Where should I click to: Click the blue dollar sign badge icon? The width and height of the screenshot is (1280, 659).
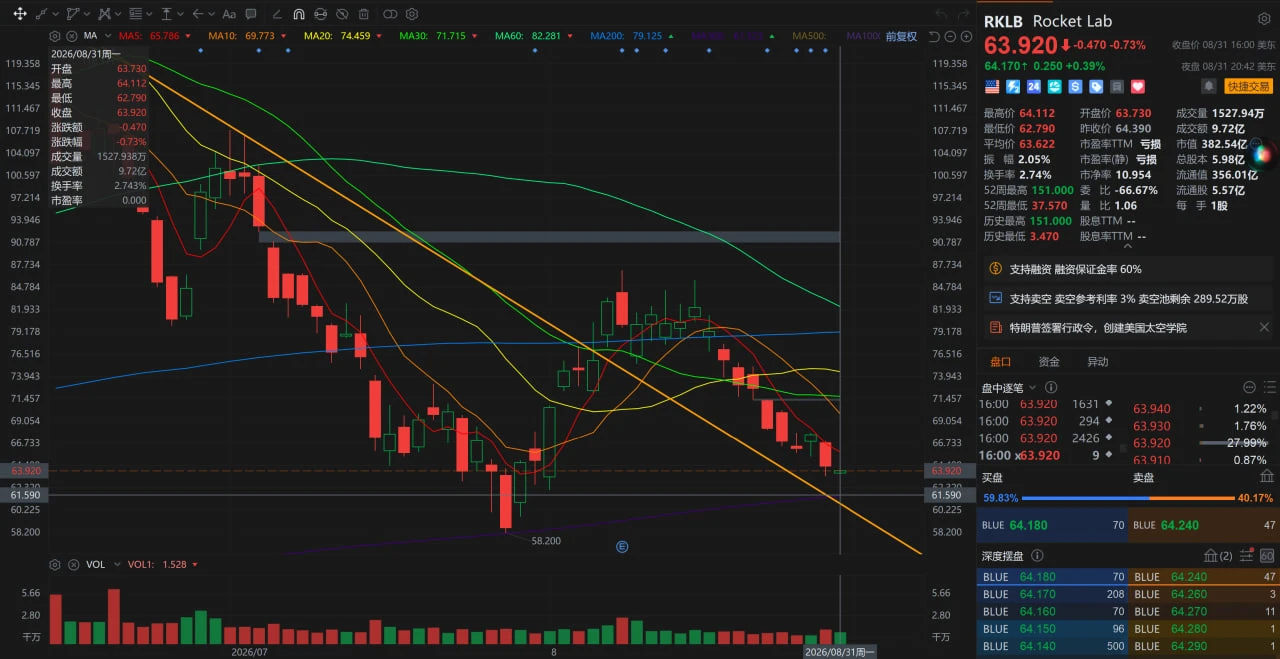tap(1076, 87)
